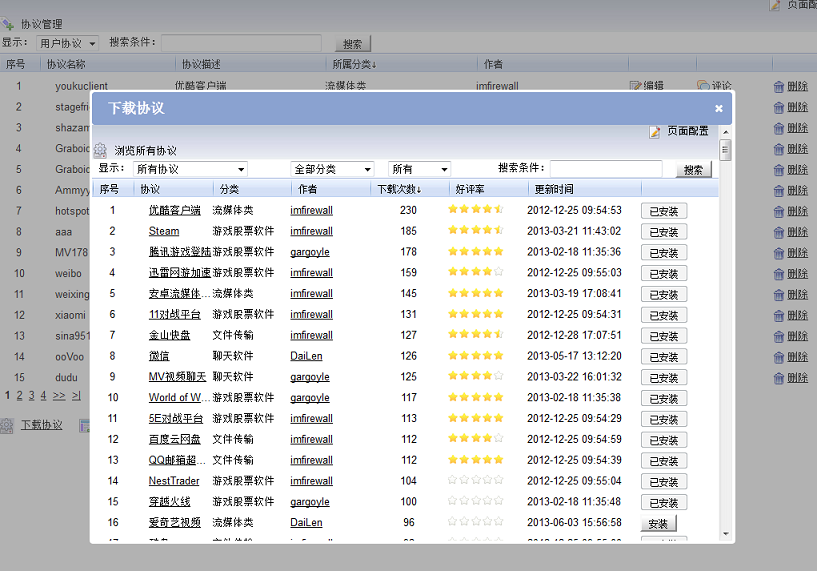Click the gear icon next to 下载协议 link
The image size is (817, 571).
pyautogui.click(x=7, y=425)
